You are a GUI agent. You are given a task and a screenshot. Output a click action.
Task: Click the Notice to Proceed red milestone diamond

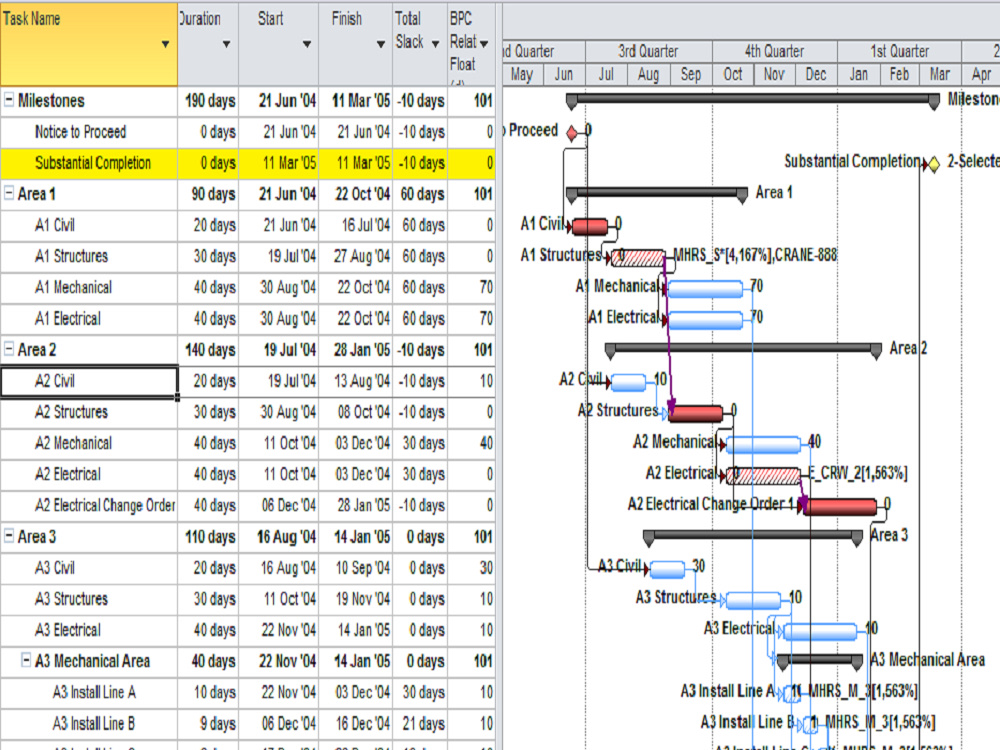pos(572,133)
